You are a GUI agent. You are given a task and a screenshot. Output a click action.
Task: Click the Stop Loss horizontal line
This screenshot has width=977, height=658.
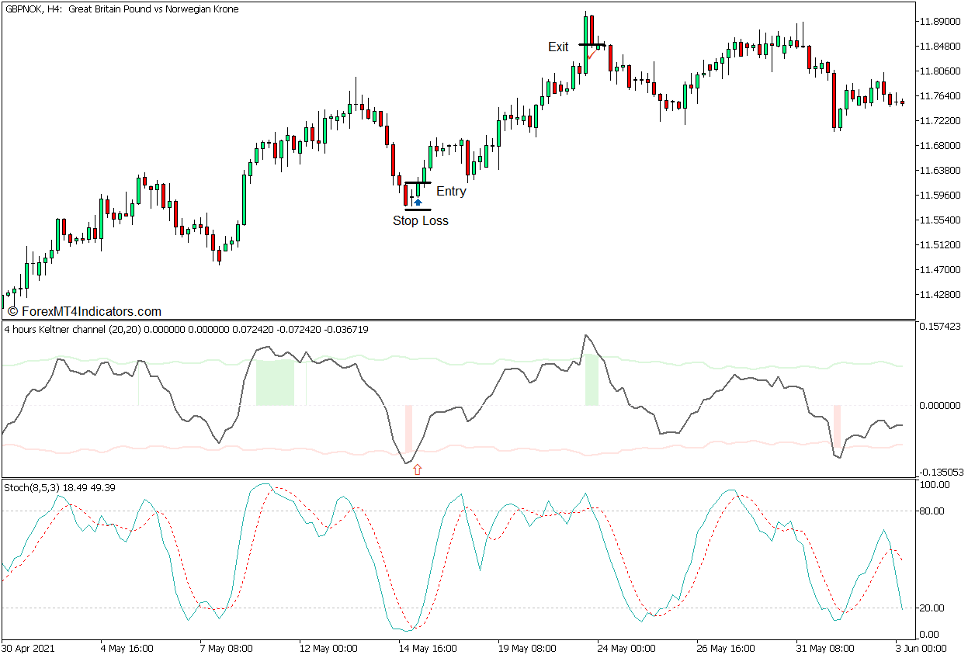coord(418,210)
